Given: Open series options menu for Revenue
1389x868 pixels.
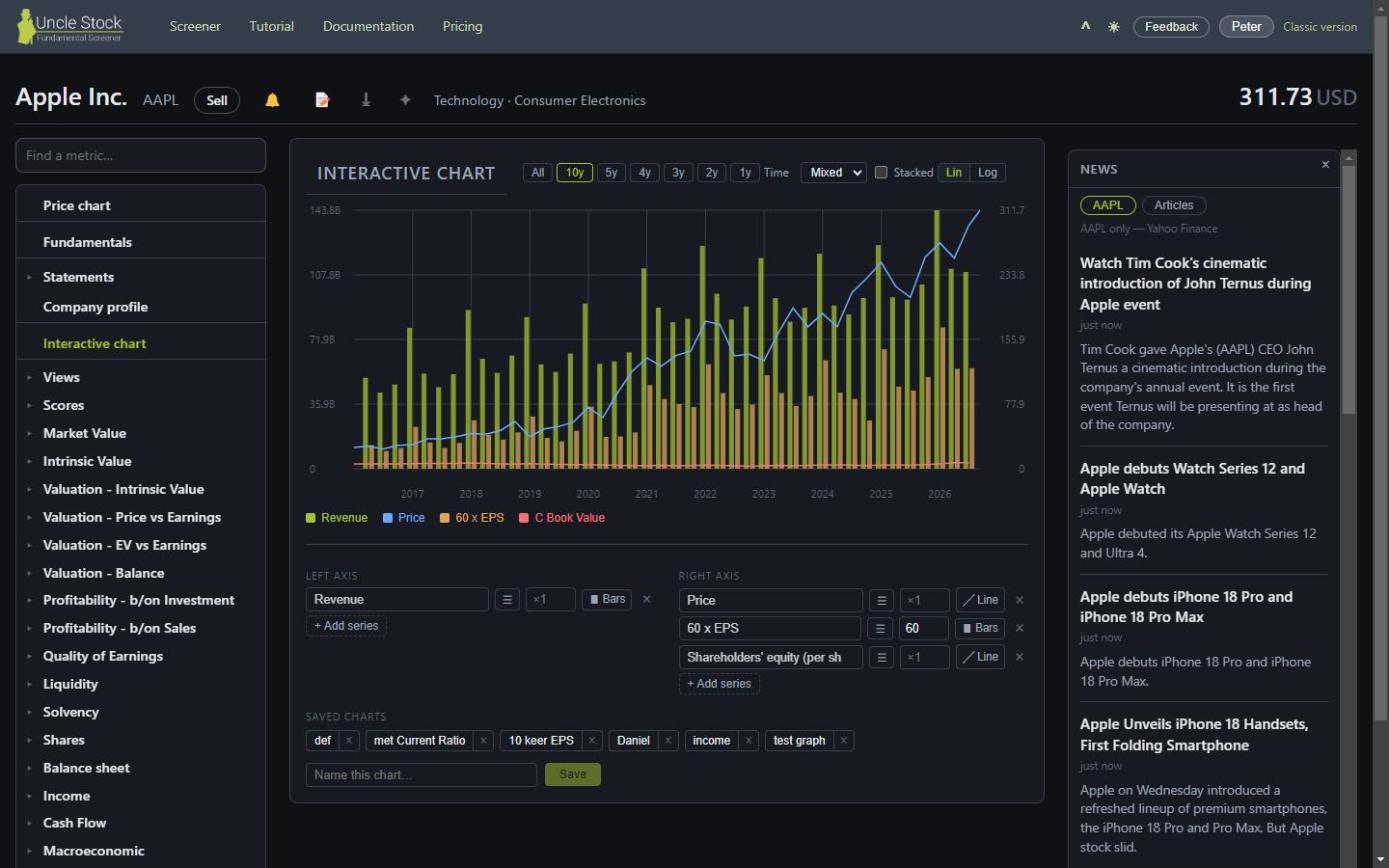Looking at the screenshot, I should [x=507, y=599].
